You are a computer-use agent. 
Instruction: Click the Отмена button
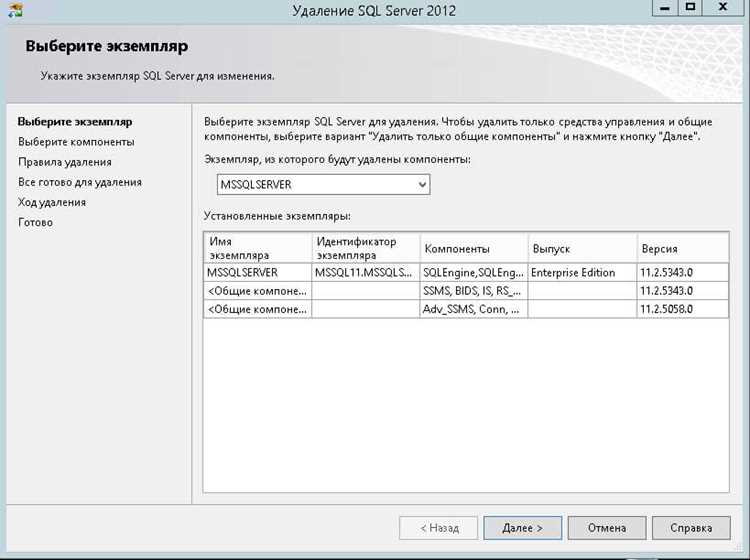point(607,528)
